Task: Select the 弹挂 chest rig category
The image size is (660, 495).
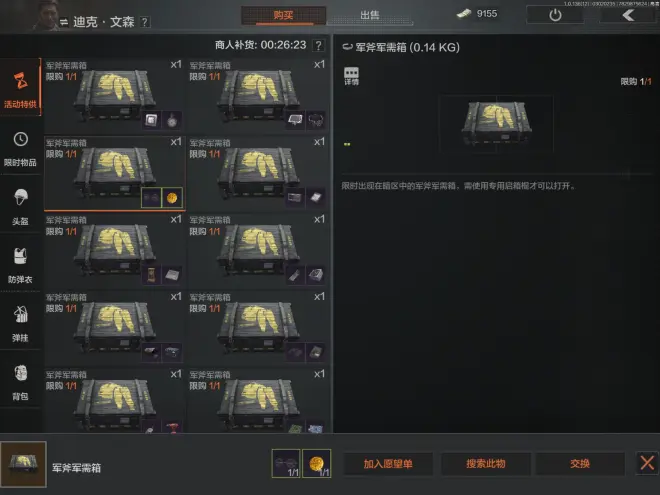Action: pos(21,322)
